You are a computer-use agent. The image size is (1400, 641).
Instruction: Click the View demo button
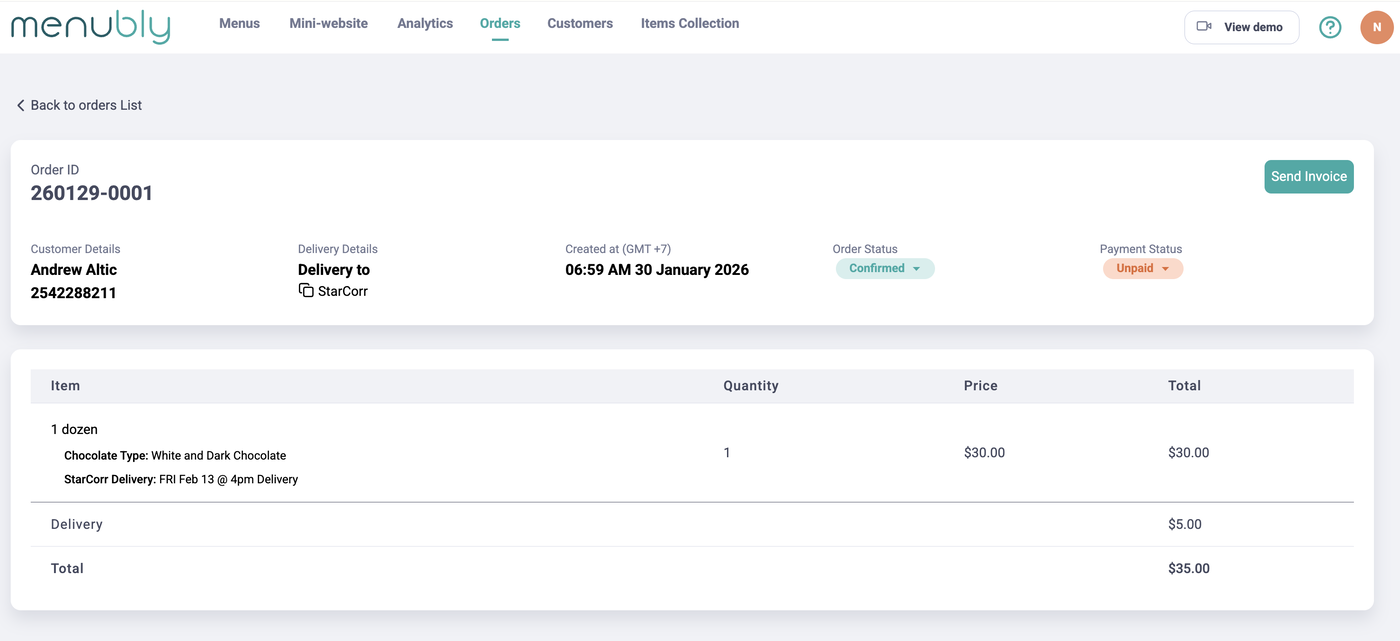pyautogui.click(x=1241, y=27)
